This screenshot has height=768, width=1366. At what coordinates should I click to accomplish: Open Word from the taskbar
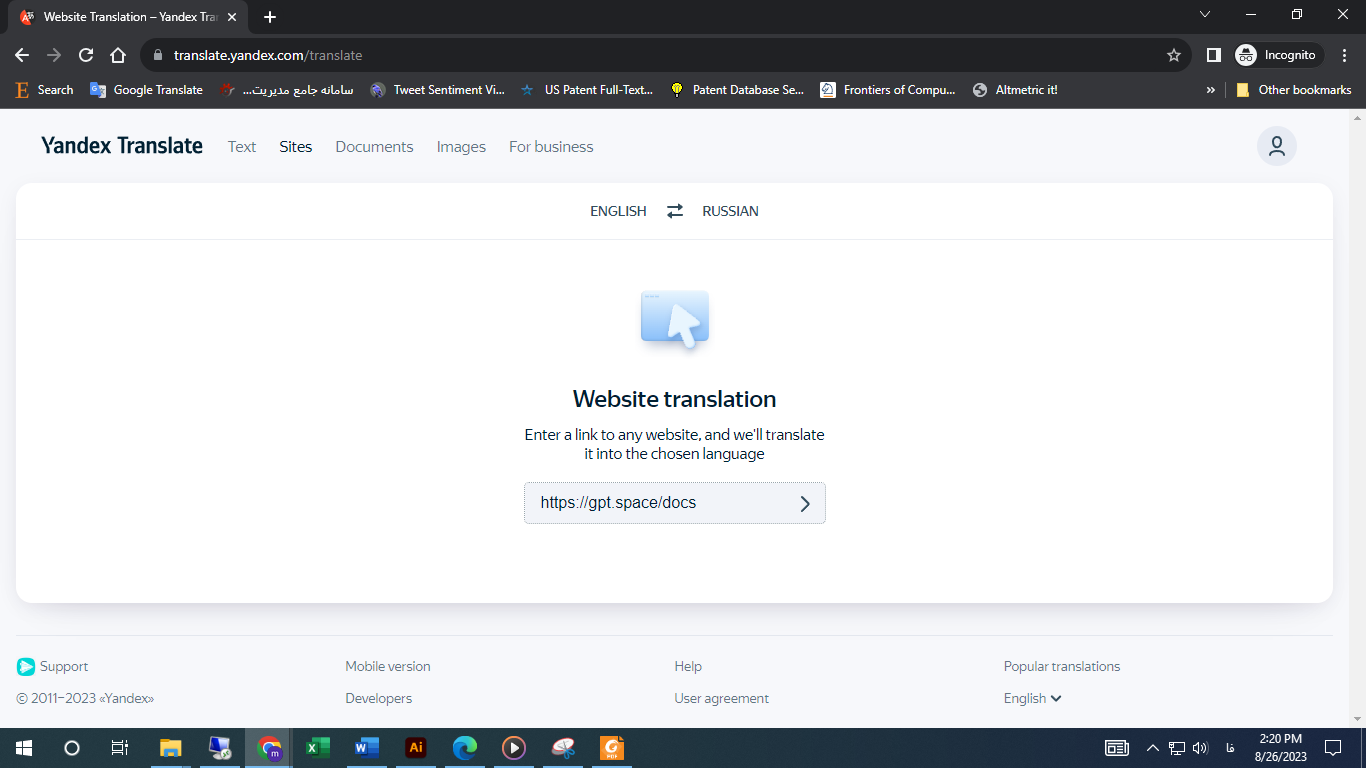click(367, 748)
